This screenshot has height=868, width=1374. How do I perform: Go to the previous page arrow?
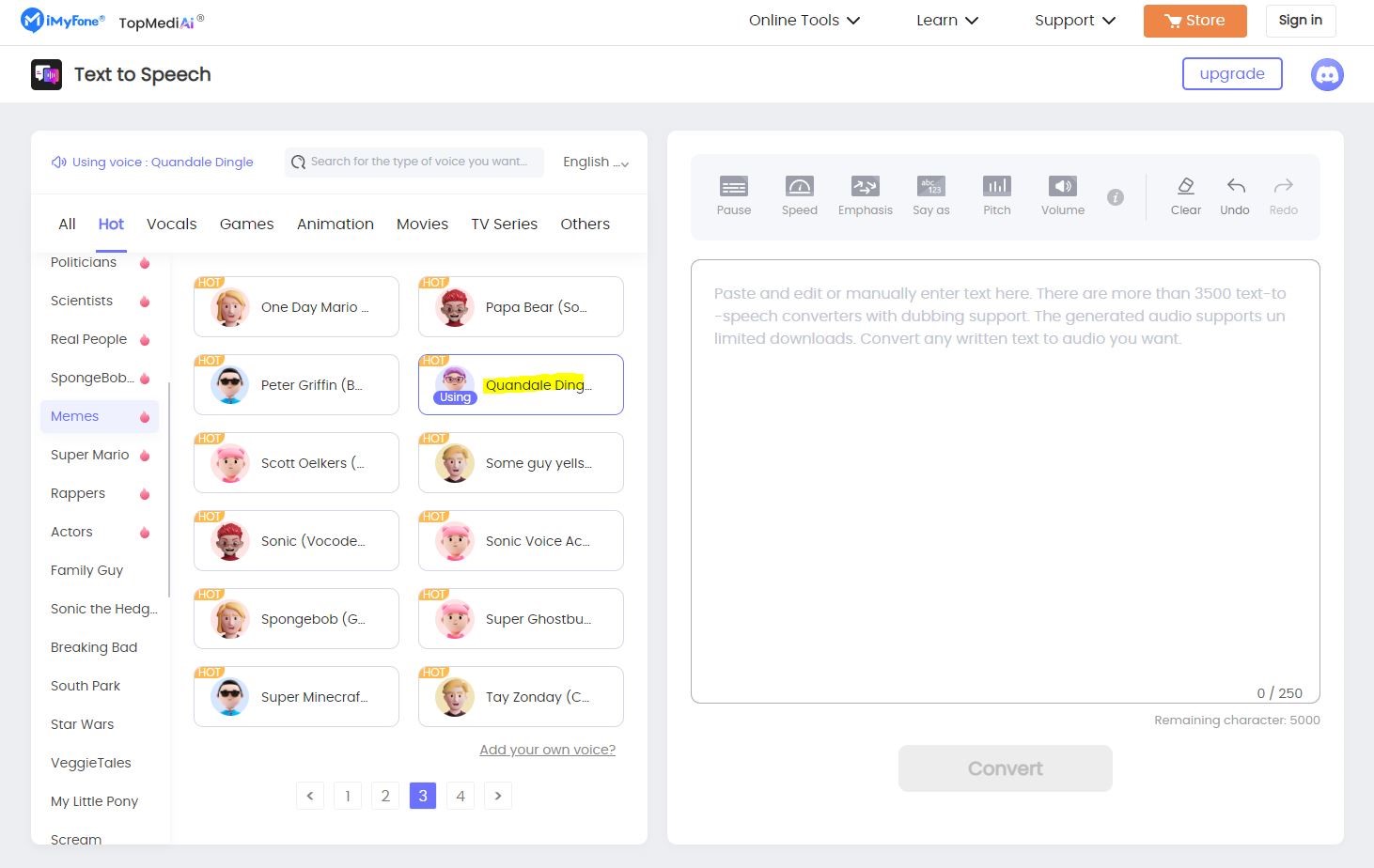point(310,796)
